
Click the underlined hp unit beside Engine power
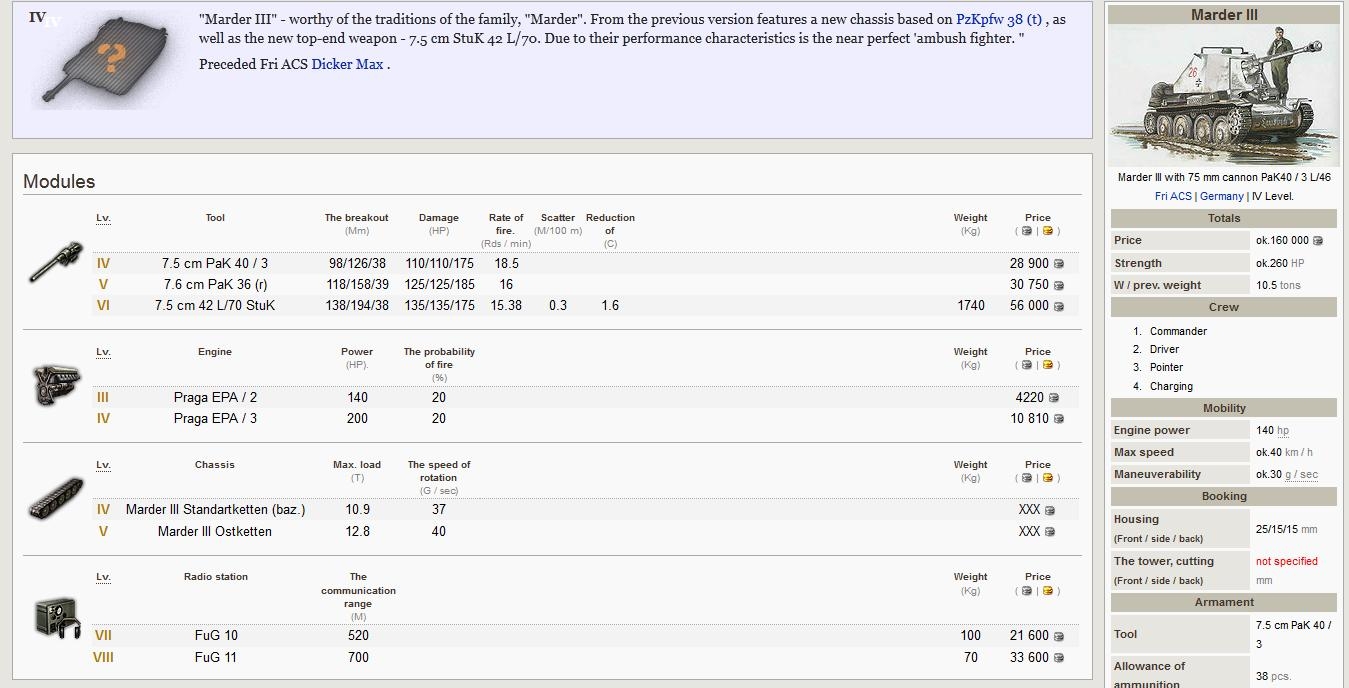(1283, 431)
